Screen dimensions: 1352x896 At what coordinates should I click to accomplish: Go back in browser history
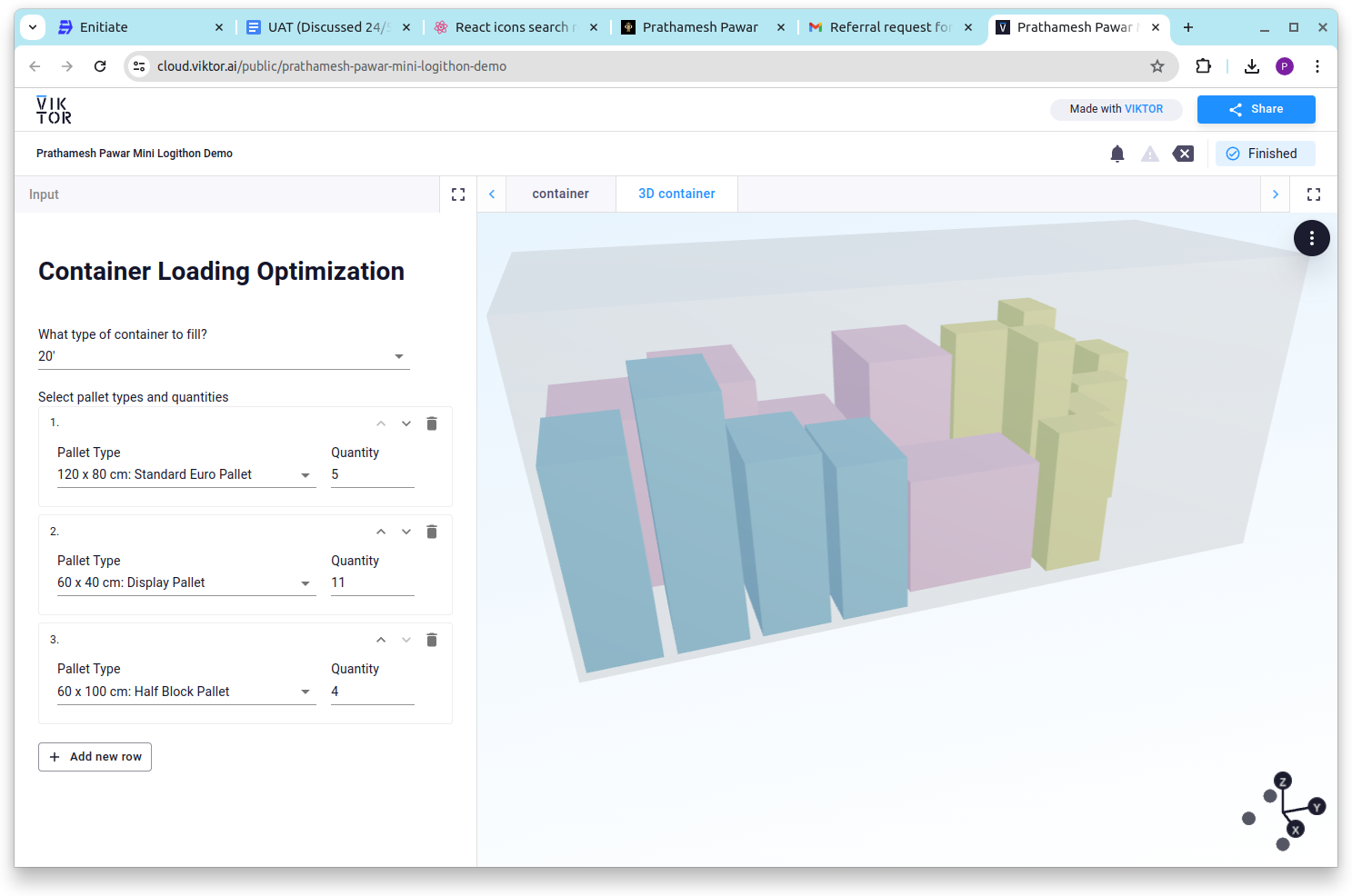click(x=35, y=66)
